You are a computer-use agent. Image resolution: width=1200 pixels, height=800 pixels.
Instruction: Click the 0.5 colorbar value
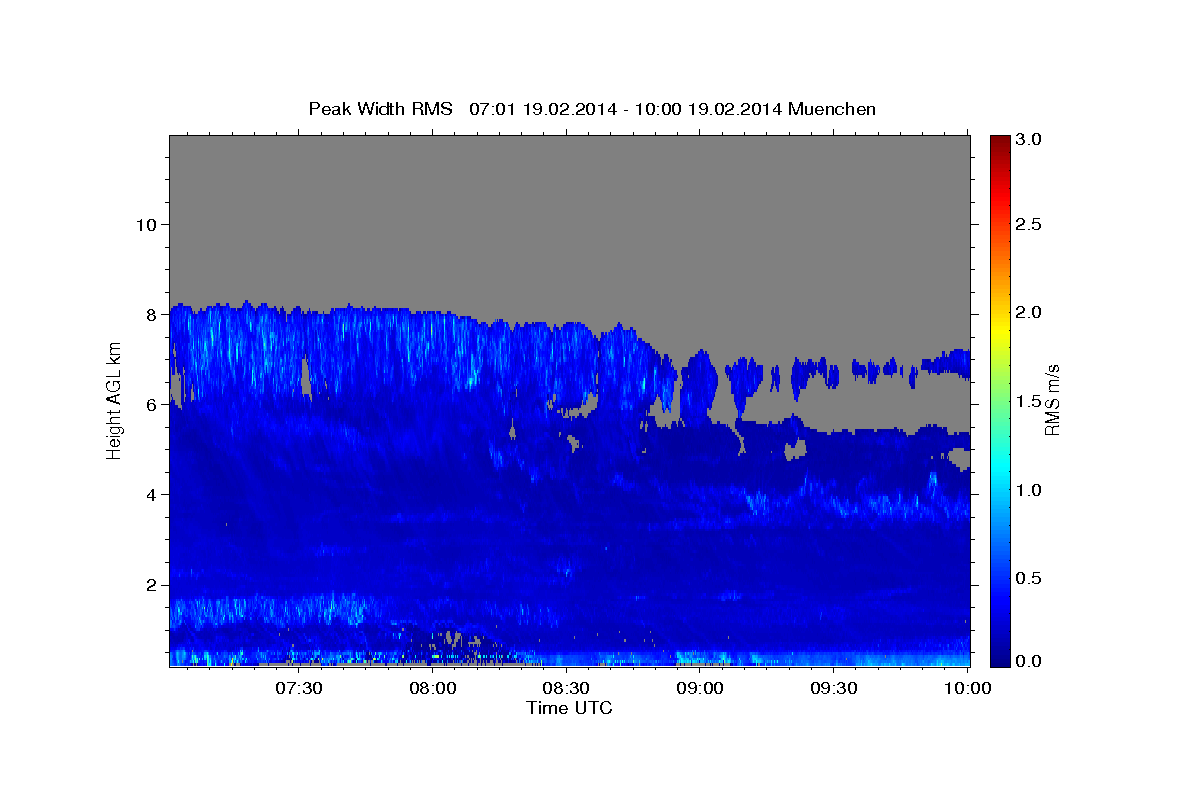pyautogui.click(x=1029, y=580)
